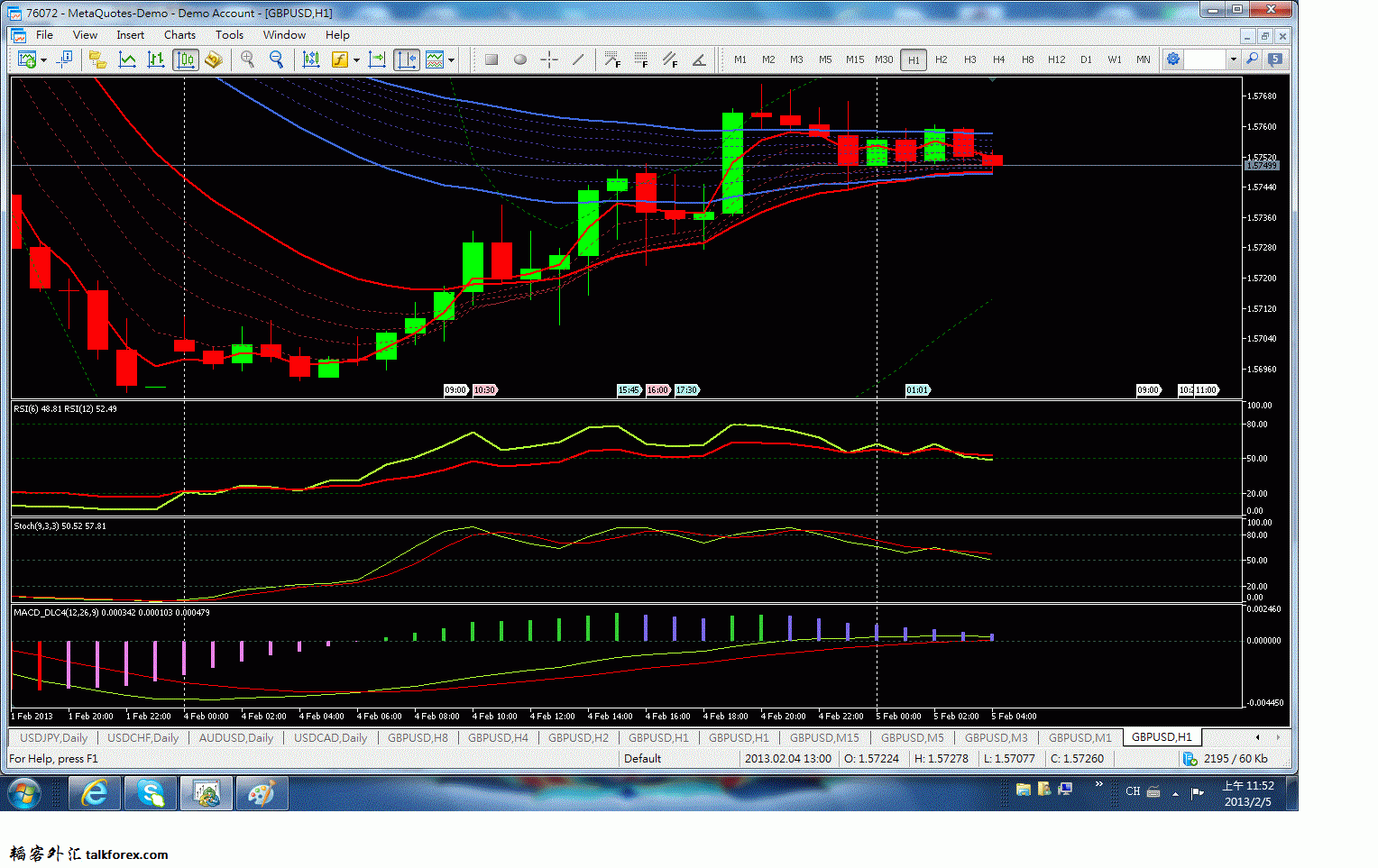
Task: Open Skype from the taskbar
Action: (x=150, y=793)
